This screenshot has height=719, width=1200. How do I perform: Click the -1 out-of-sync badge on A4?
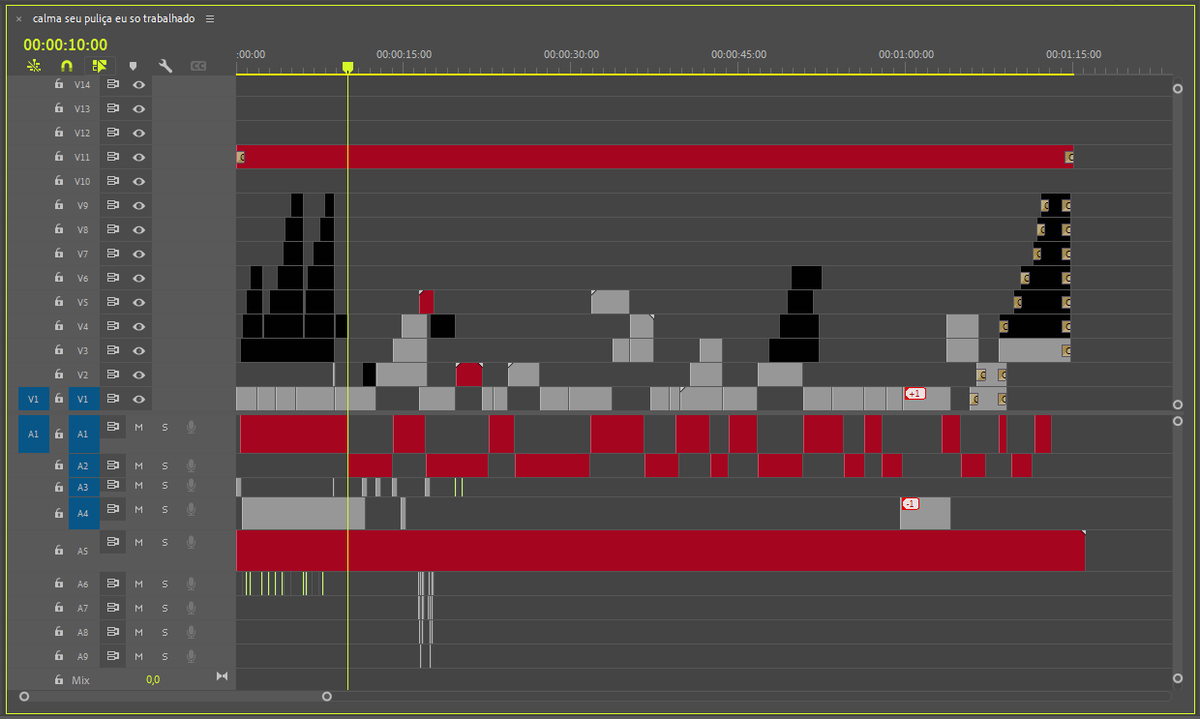pyautogui.click(x=910, y=504)
